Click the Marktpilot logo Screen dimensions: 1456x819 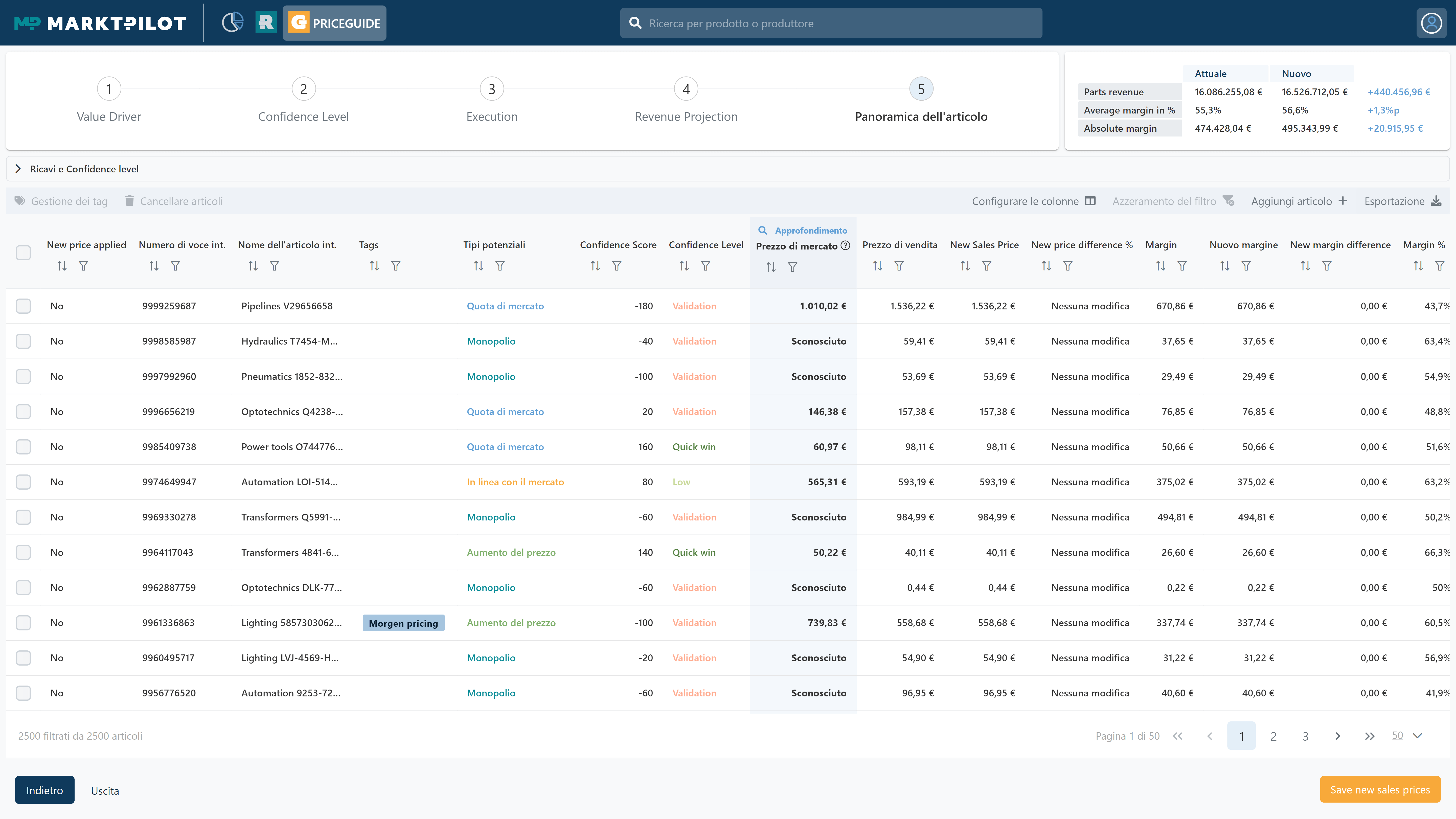100,23
